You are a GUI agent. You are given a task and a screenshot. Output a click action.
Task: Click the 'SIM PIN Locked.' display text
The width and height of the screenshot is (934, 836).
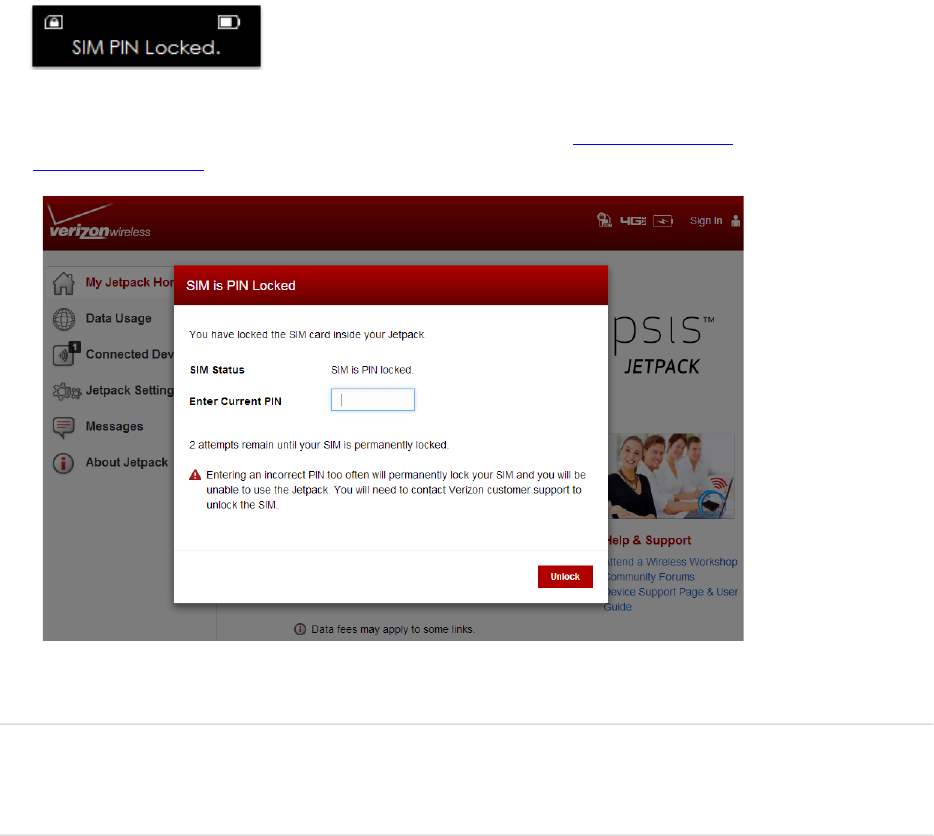click(x=146, y=48)
